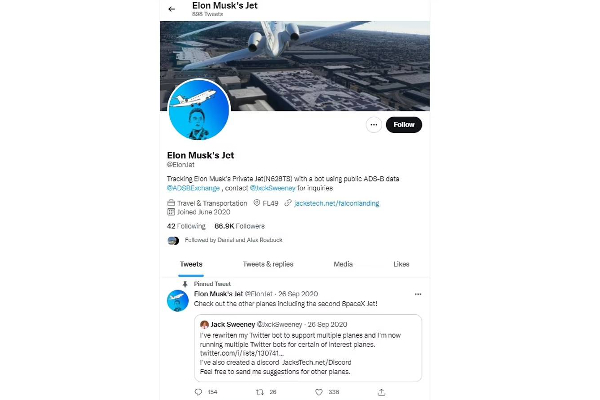600x400 pixels.
Task: Reply to the pinned tweet
Action: point(198,392)
